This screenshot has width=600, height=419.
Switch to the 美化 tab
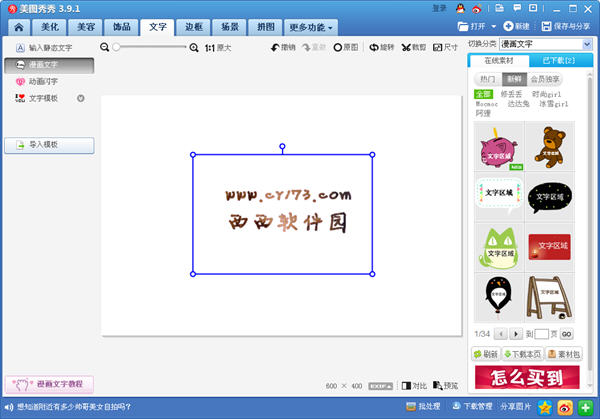pyautogui.click(x=50, y=27)
